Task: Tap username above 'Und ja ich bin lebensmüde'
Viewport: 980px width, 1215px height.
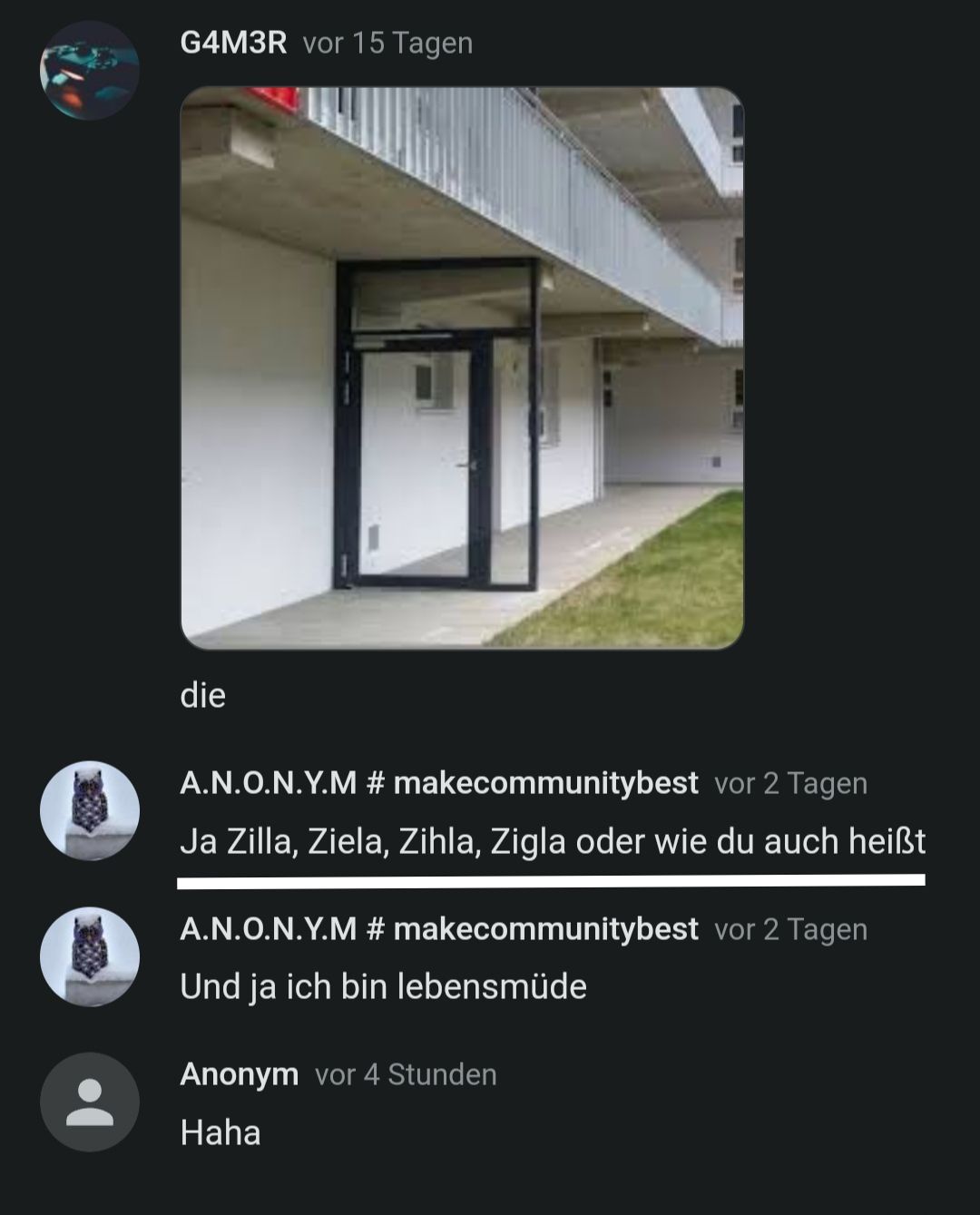Action: (439, 929)
